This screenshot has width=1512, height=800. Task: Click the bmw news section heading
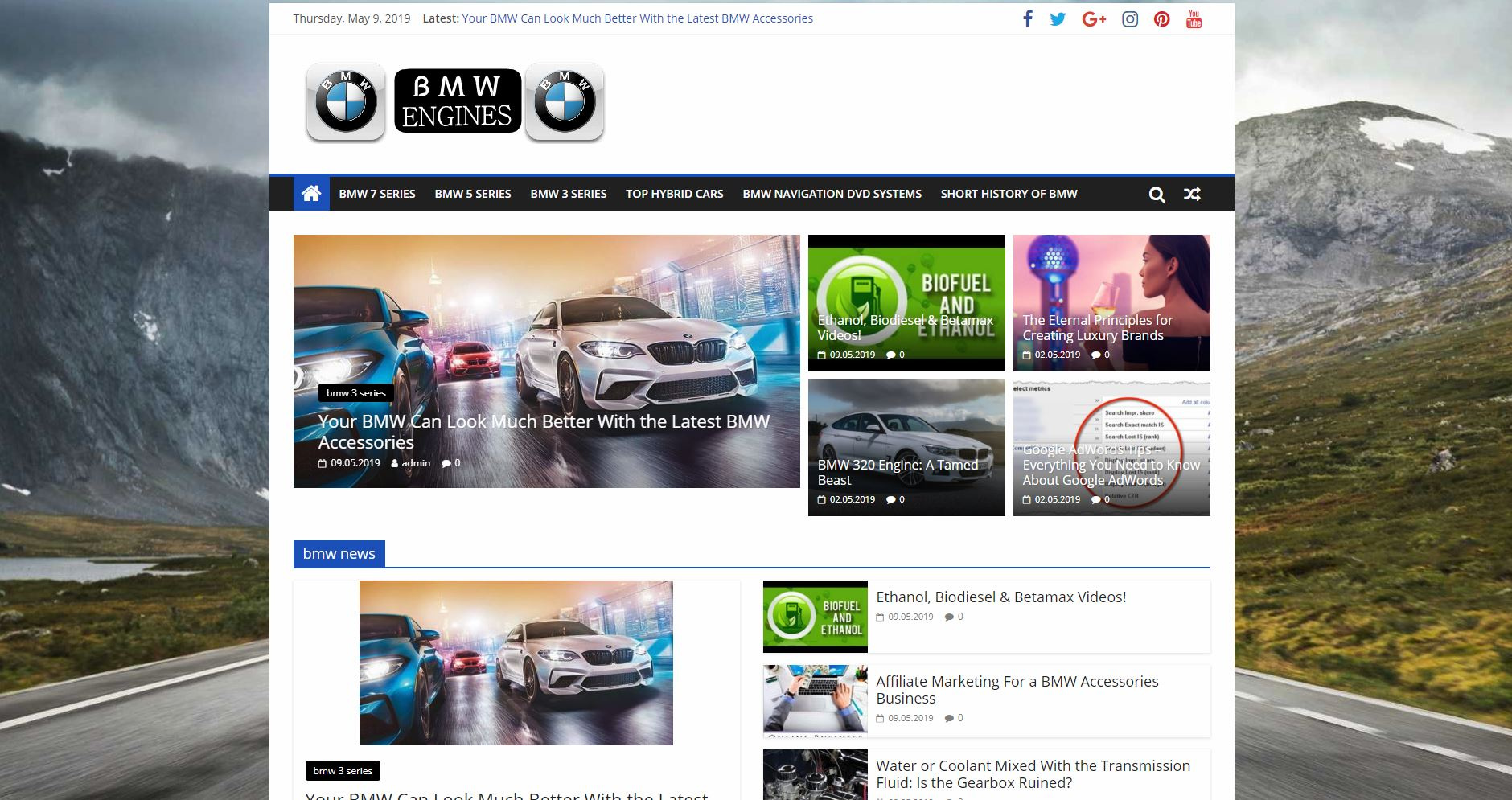[339, 554]
